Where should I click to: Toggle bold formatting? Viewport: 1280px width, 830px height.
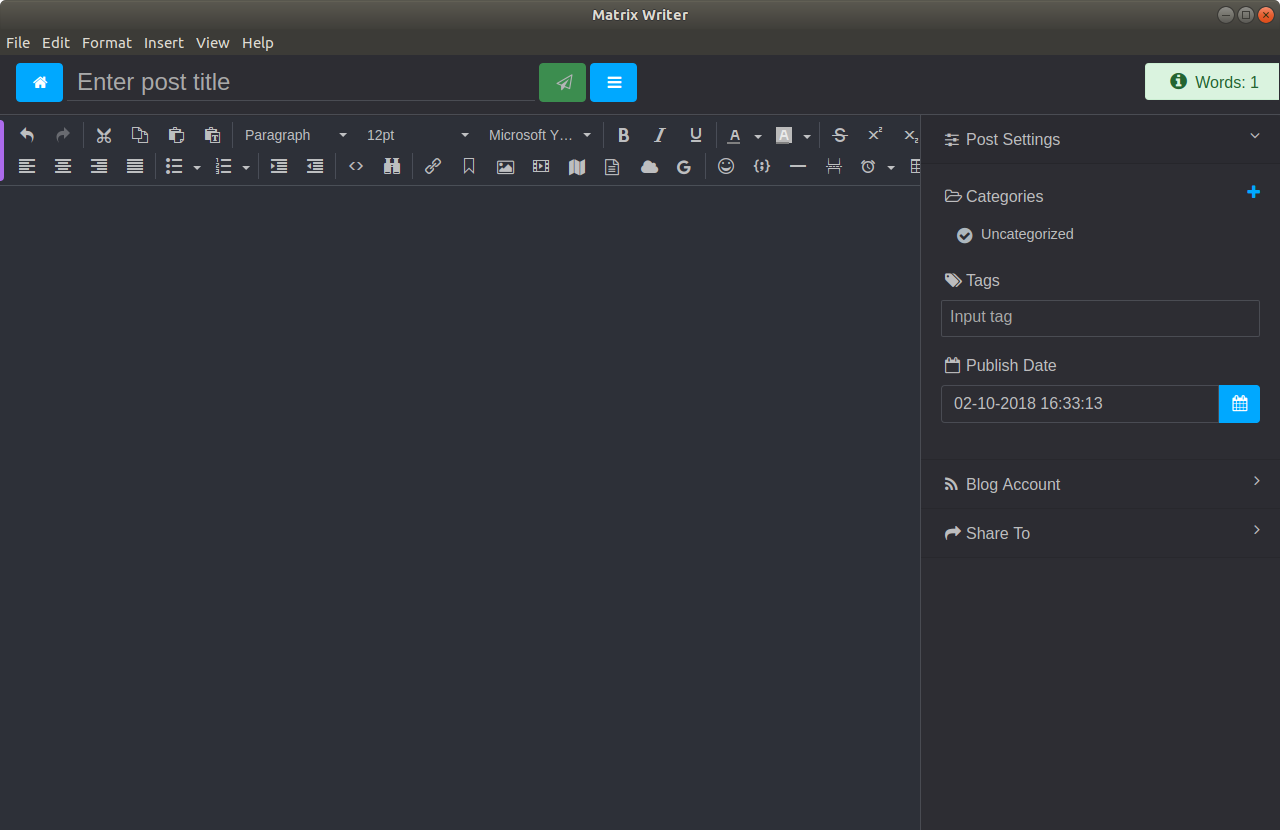(x=624, y=135)
